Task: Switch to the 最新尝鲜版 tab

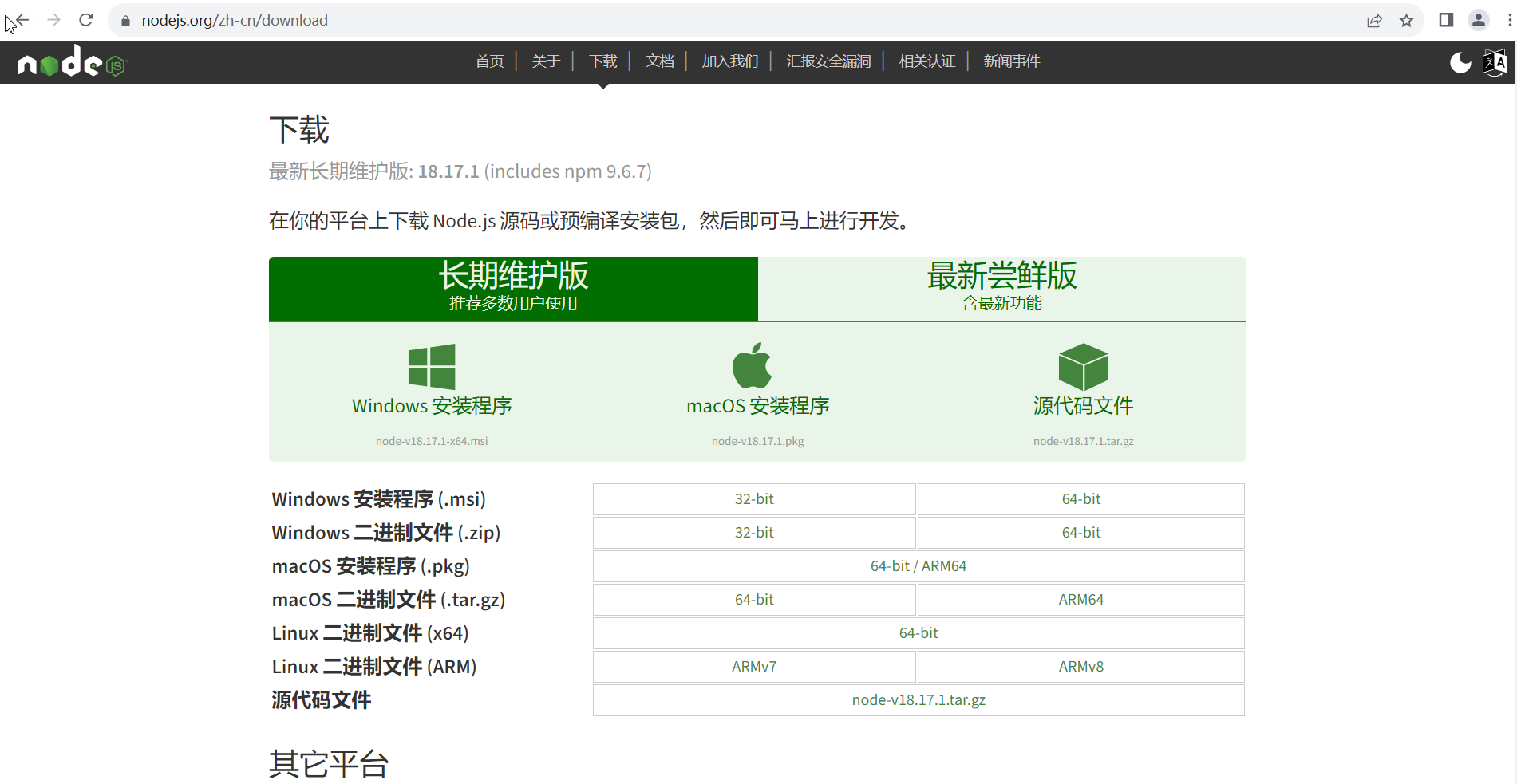Action: coord(1001,289)
